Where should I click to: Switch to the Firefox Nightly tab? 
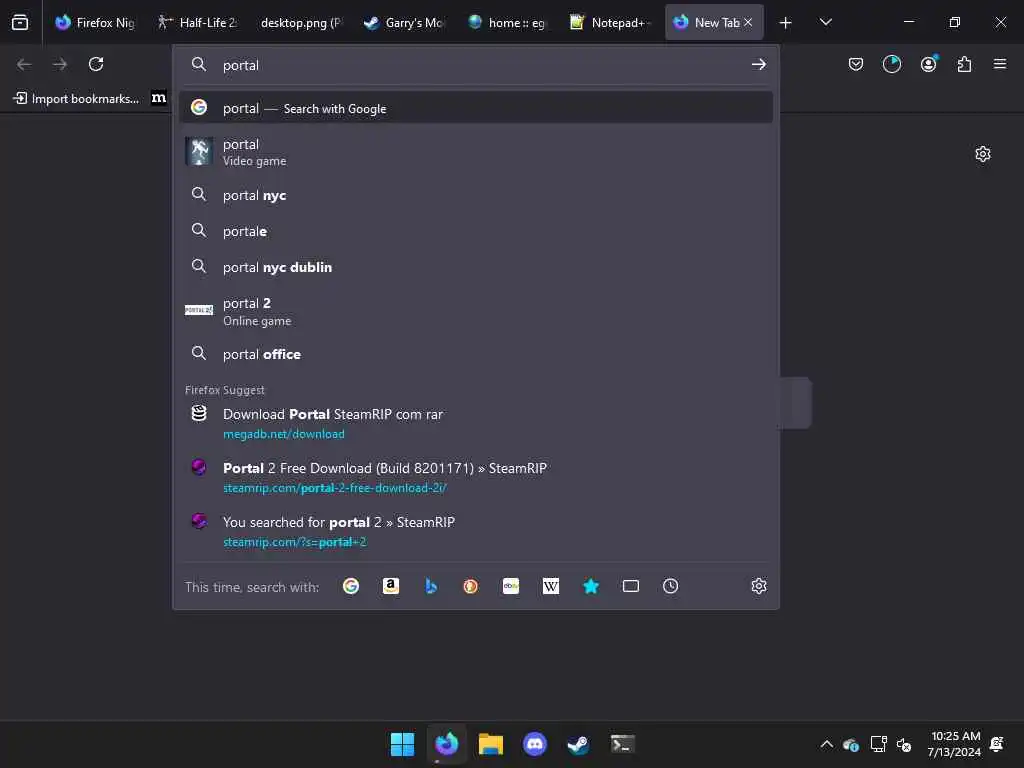(95, 22)
